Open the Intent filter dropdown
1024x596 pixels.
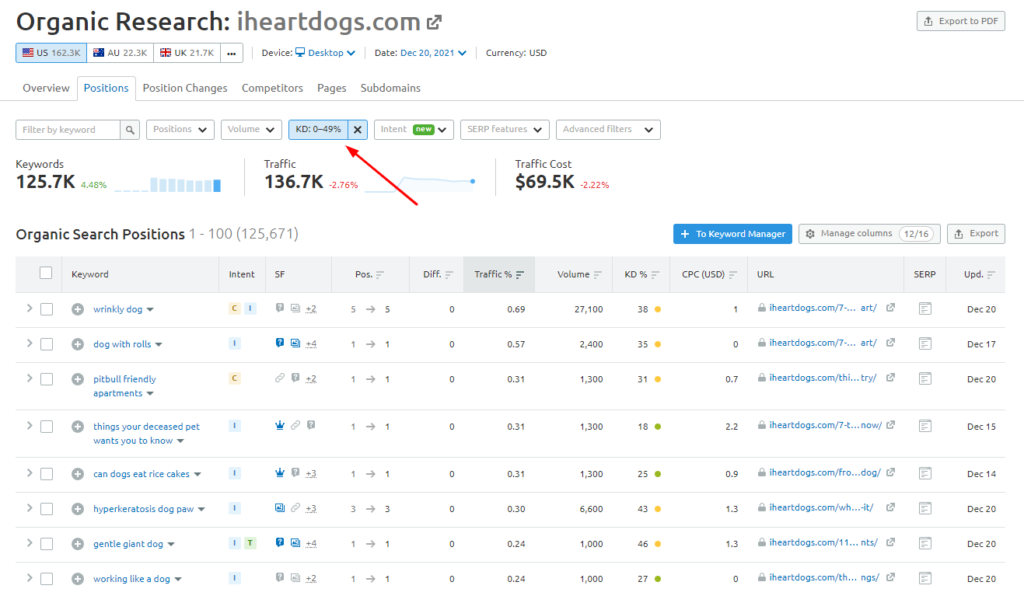pos(413,130)
